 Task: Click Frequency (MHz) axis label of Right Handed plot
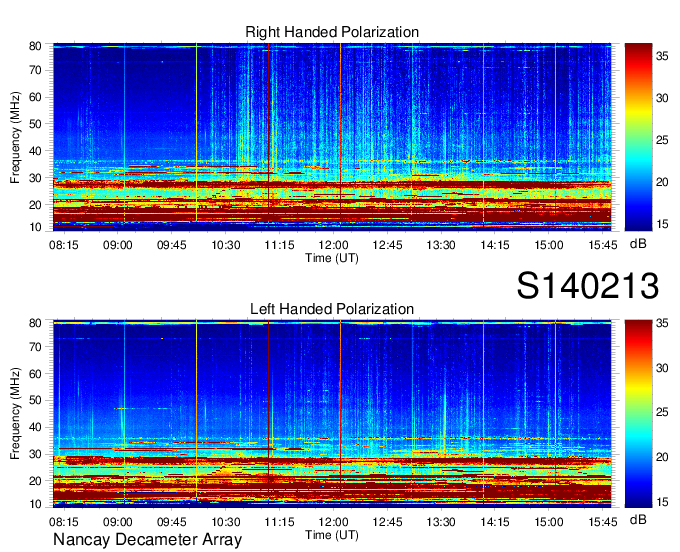click(15, 137)
